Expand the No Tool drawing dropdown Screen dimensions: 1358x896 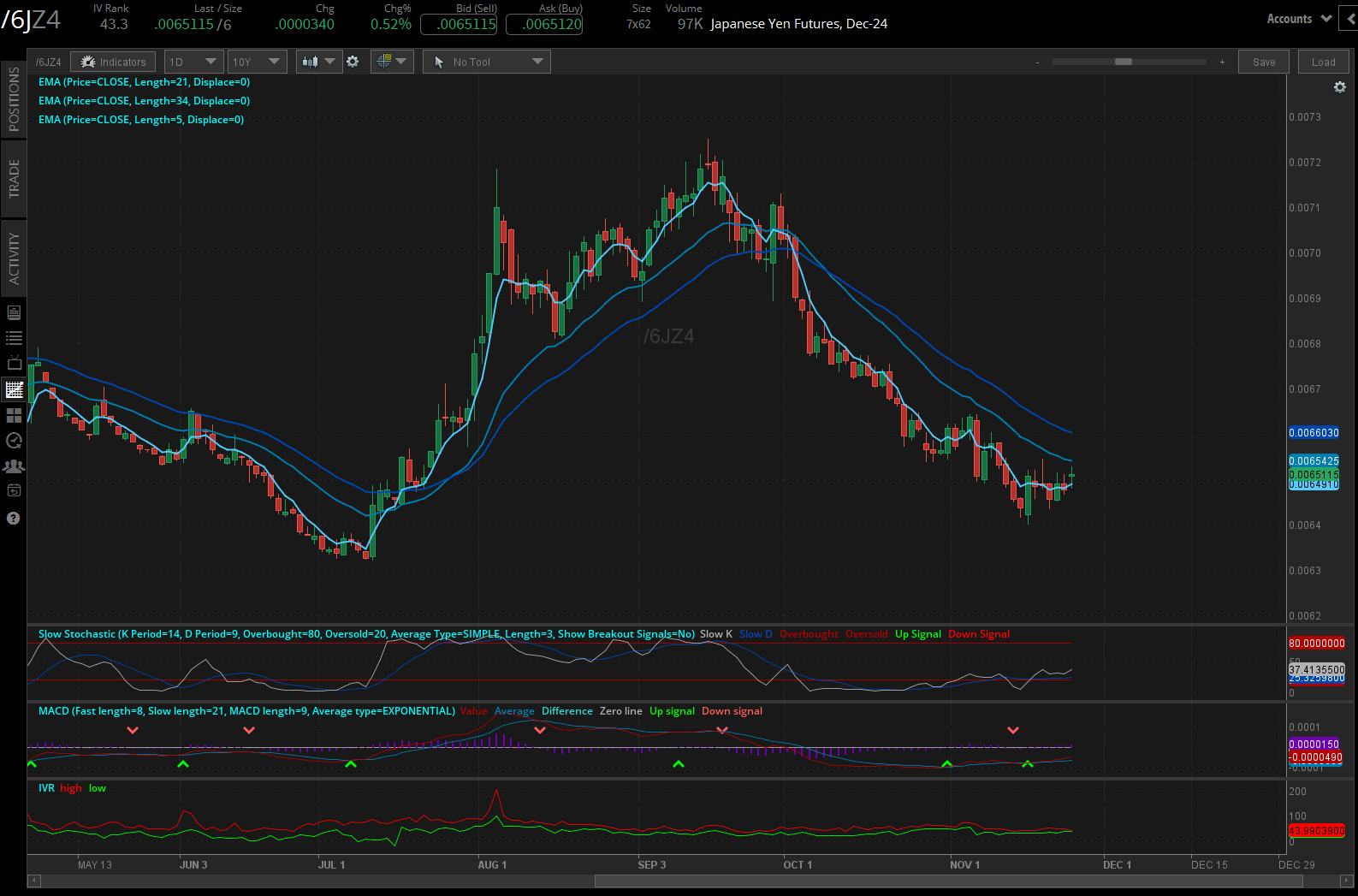[x=487, y=62]
